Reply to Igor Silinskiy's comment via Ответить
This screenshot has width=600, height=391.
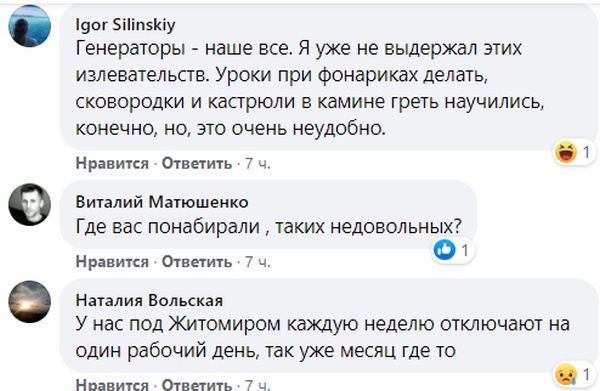tap(197, 163)
